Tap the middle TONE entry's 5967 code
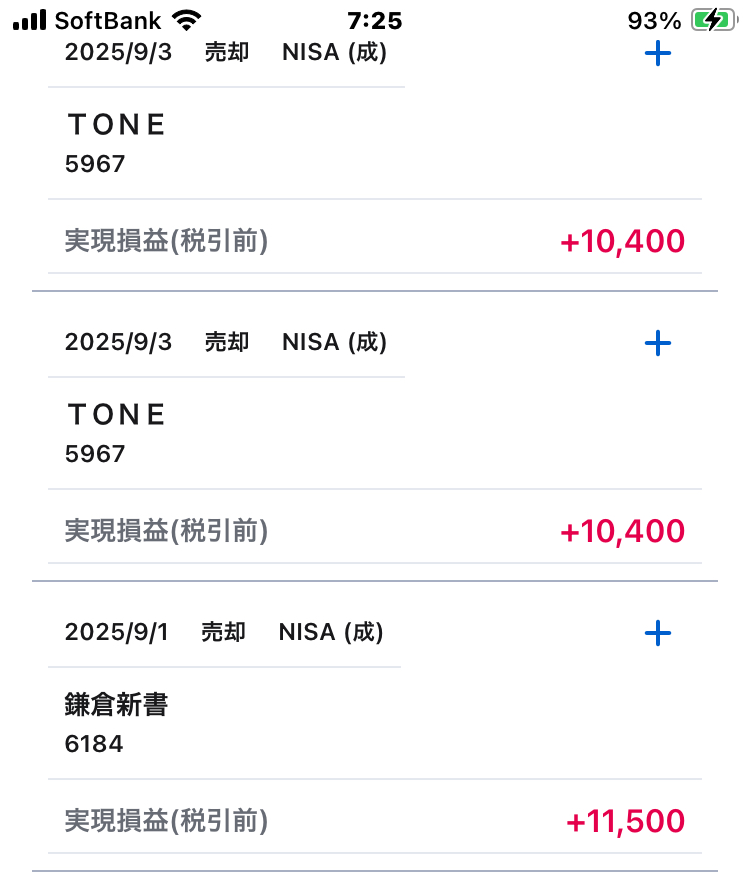This screenshot has width=750, height=895. 95,454
